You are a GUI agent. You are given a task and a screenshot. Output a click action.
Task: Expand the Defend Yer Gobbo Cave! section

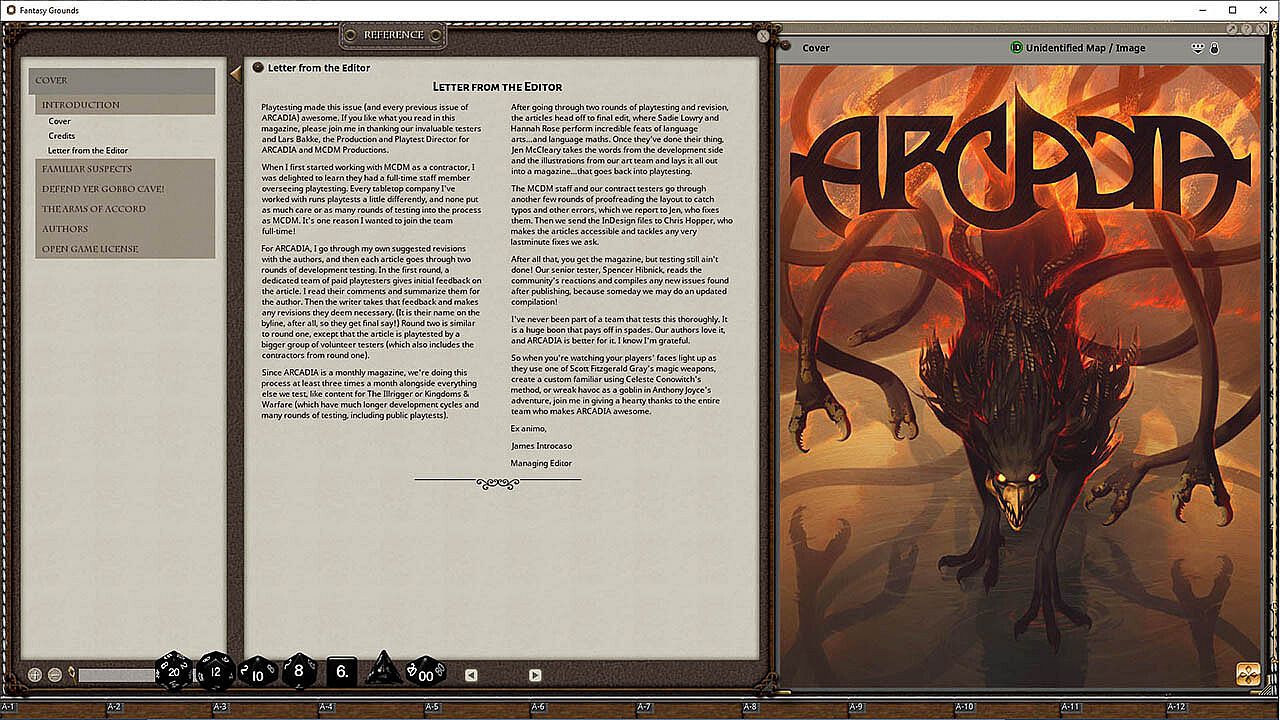(103, 189)
